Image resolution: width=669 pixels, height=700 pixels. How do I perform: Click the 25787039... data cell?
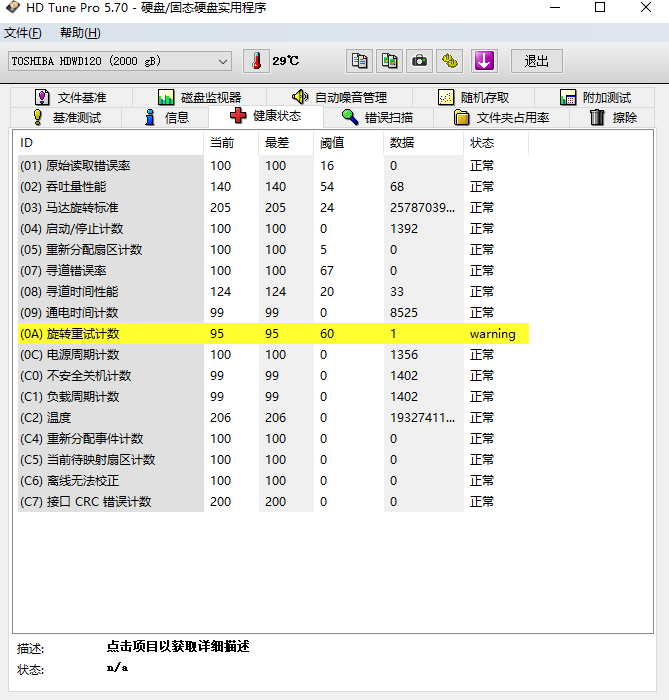tap(423, 208)
